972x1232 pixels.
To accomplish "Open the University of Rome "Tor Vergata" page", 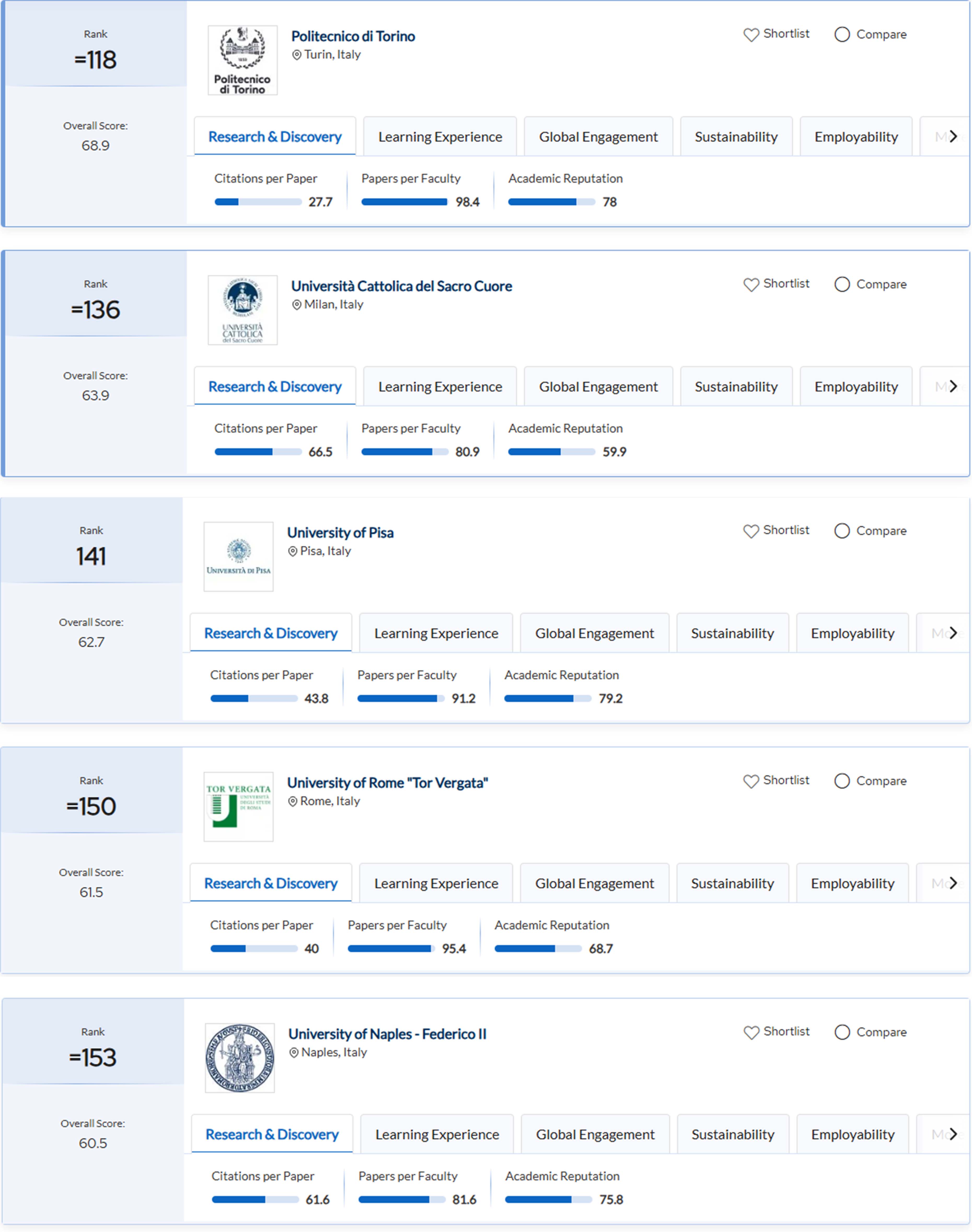I will click(387, 783).
